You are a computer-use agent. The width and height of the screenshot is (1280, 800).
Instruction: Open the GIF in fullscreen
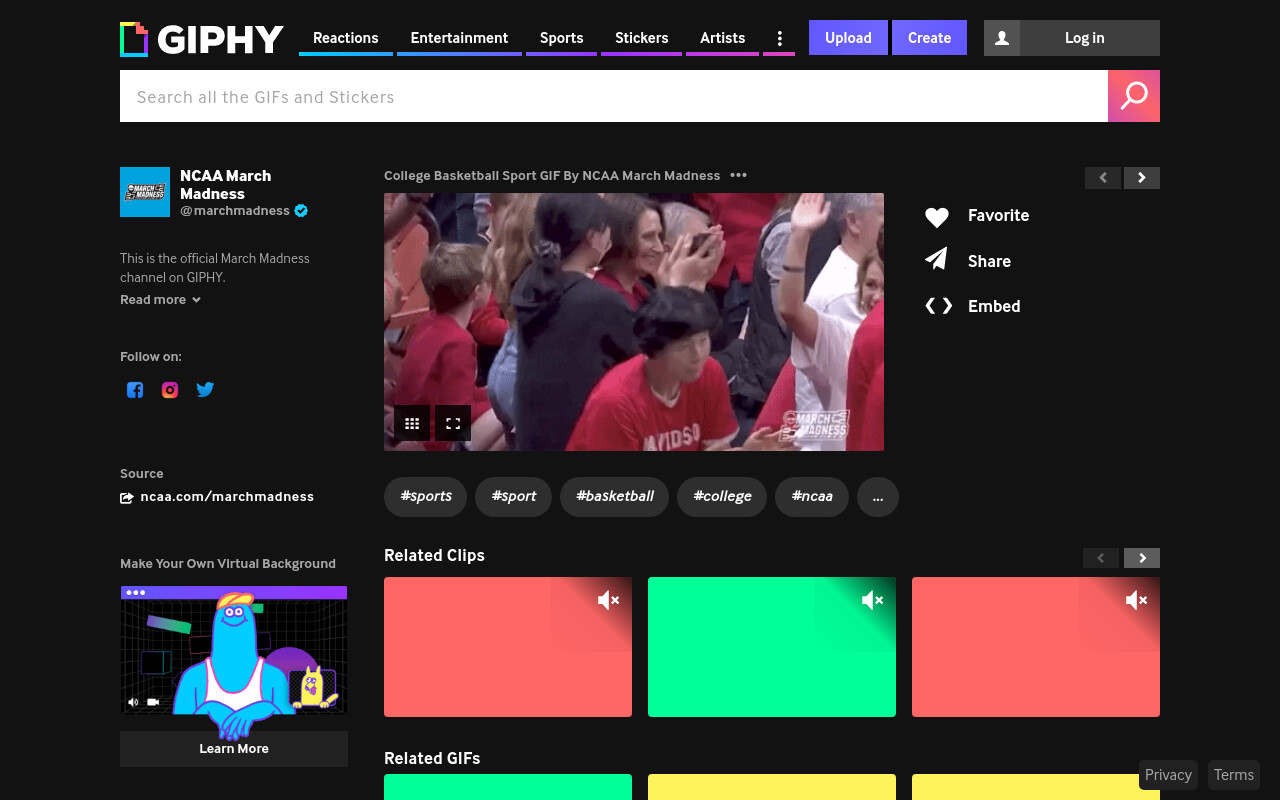pos(453,423)
